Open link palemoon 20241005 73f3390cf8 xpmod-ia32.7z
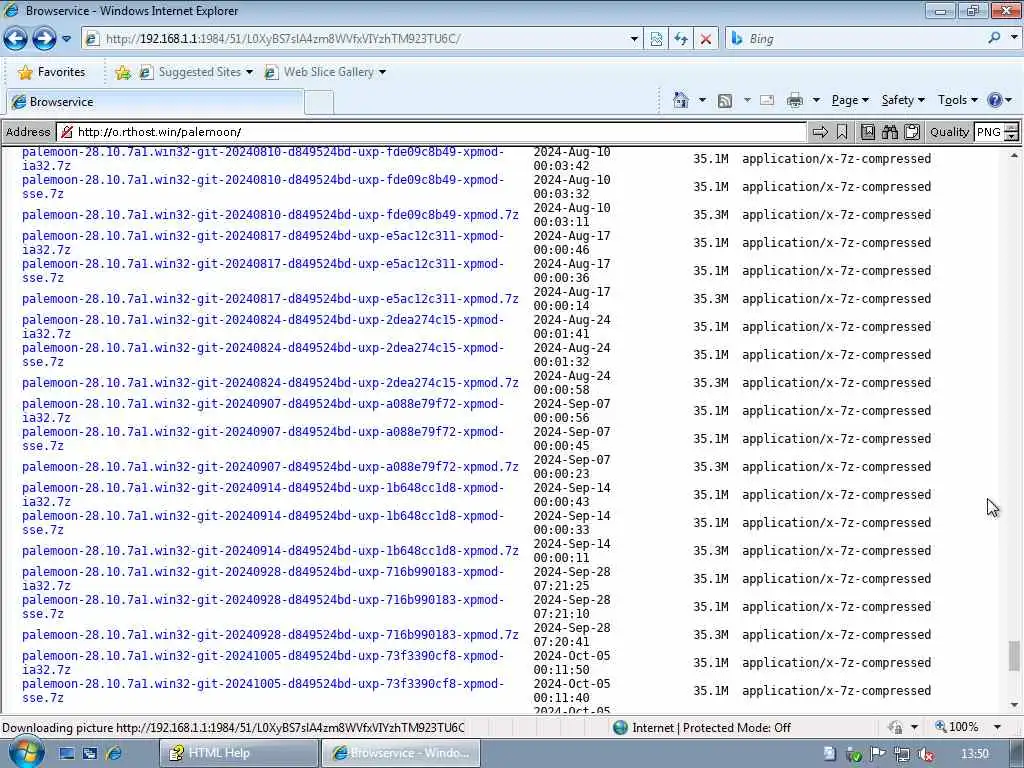 (263, 663)
